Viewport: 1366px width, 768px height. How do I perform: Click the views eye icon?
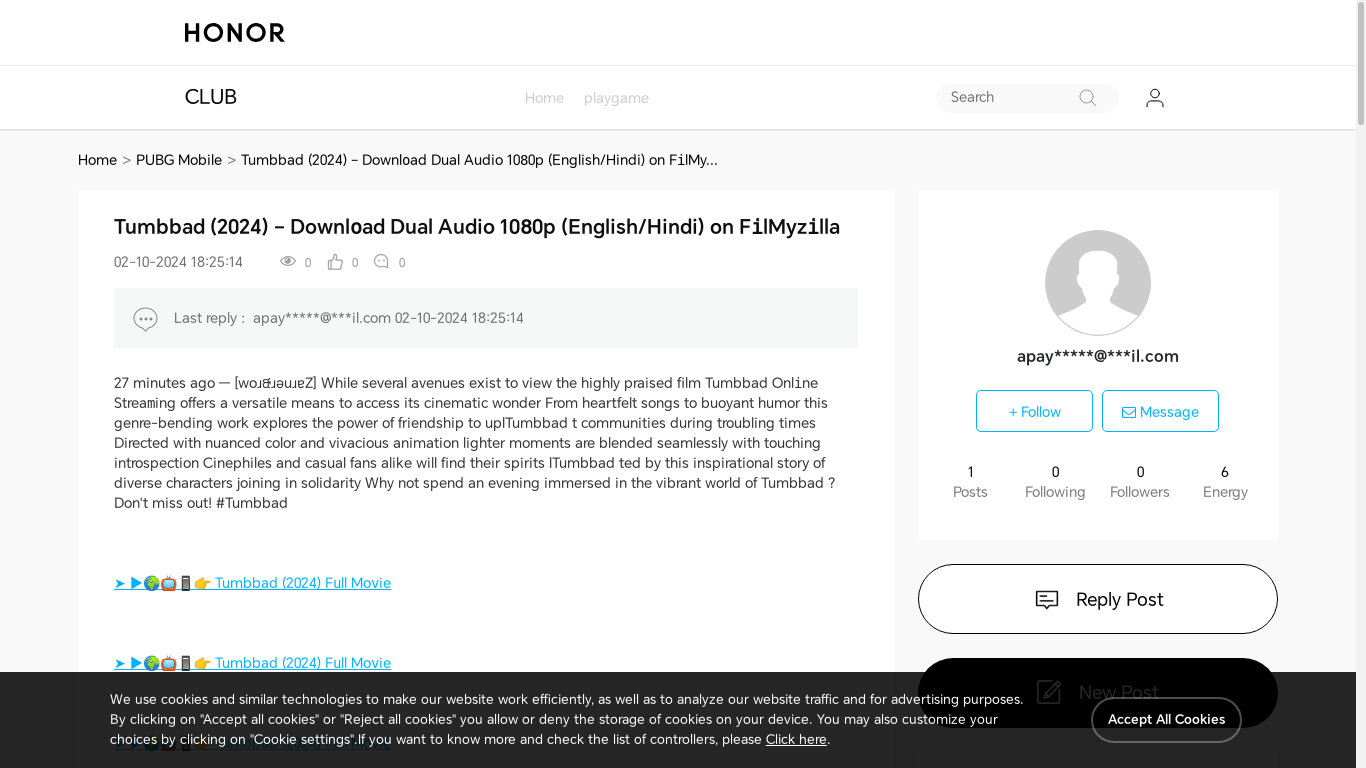pyautogui.click(x=288, y=261)
